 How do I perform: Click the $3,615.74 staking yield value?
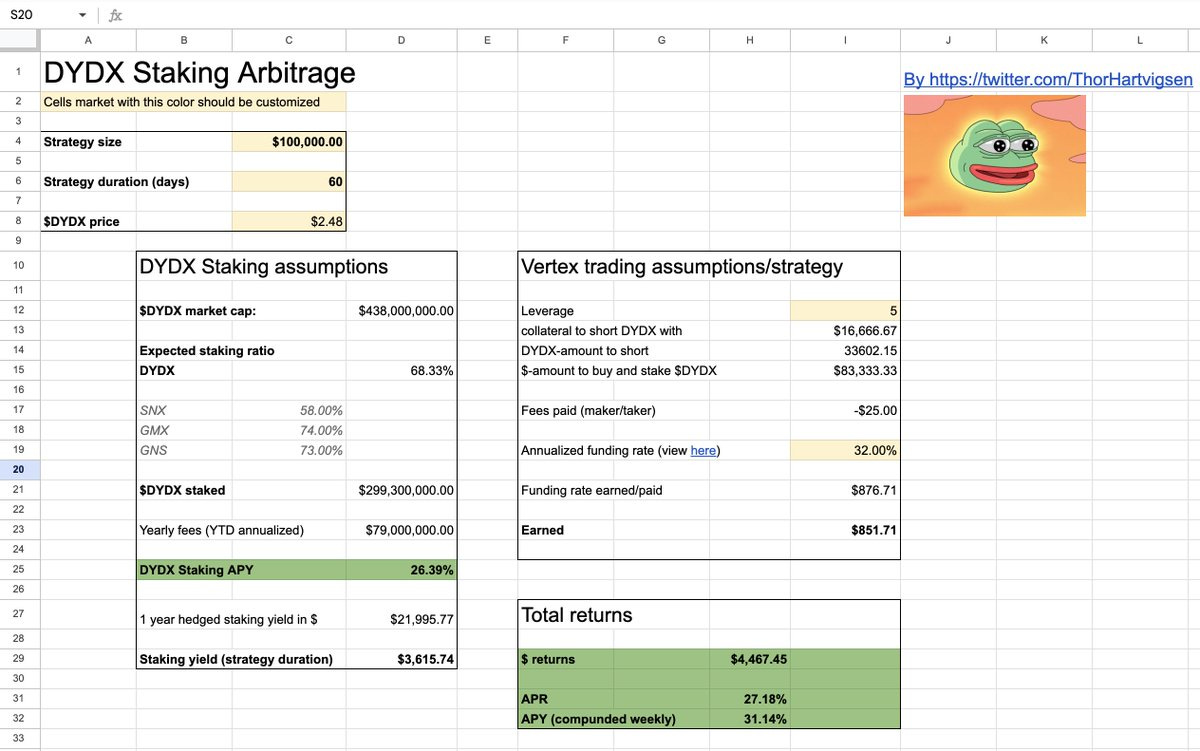coord(425,660)
